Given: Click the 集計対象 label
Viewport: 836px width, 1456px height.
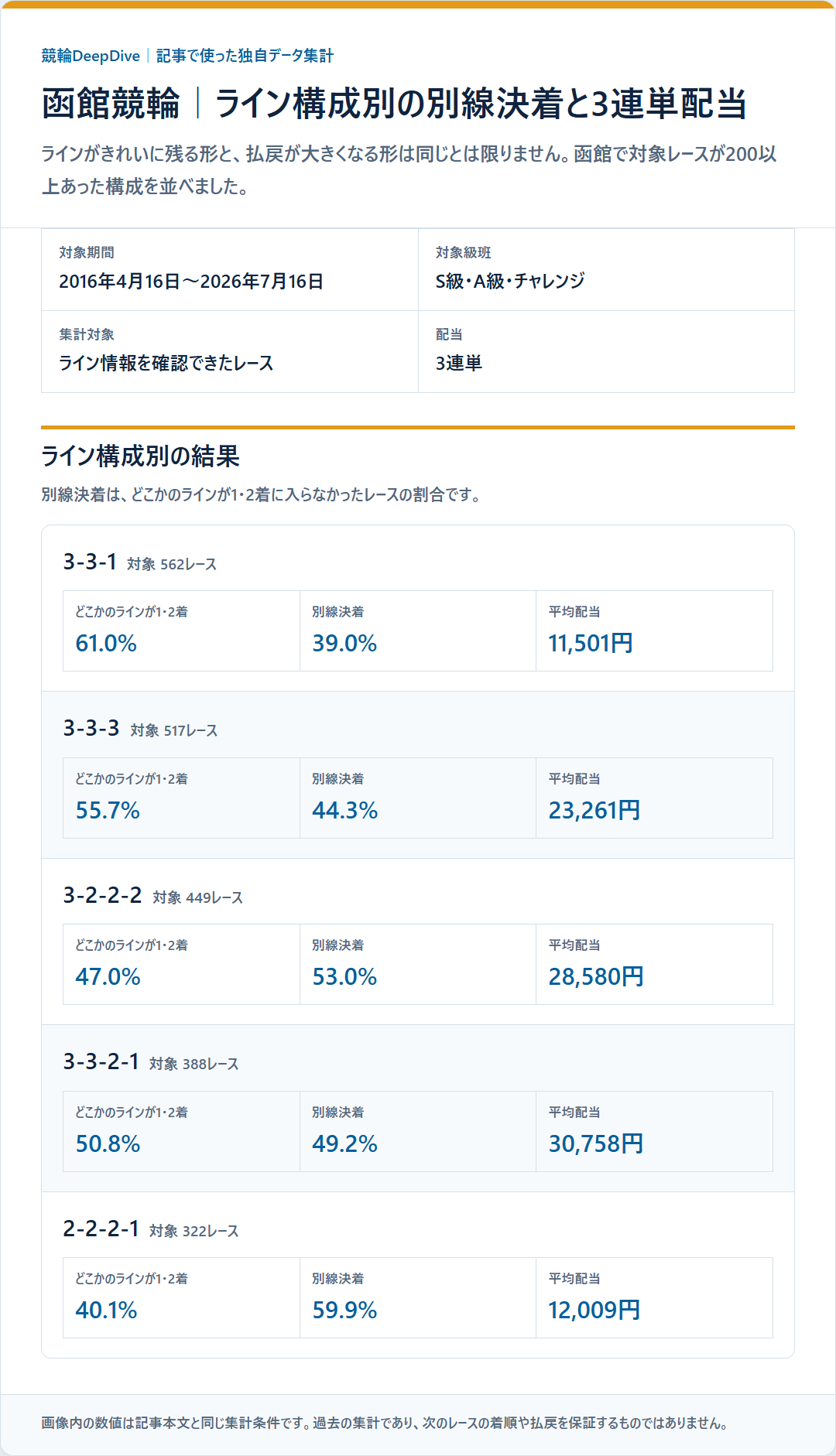Looking at the screenshot, I should [x=87, y=334].
